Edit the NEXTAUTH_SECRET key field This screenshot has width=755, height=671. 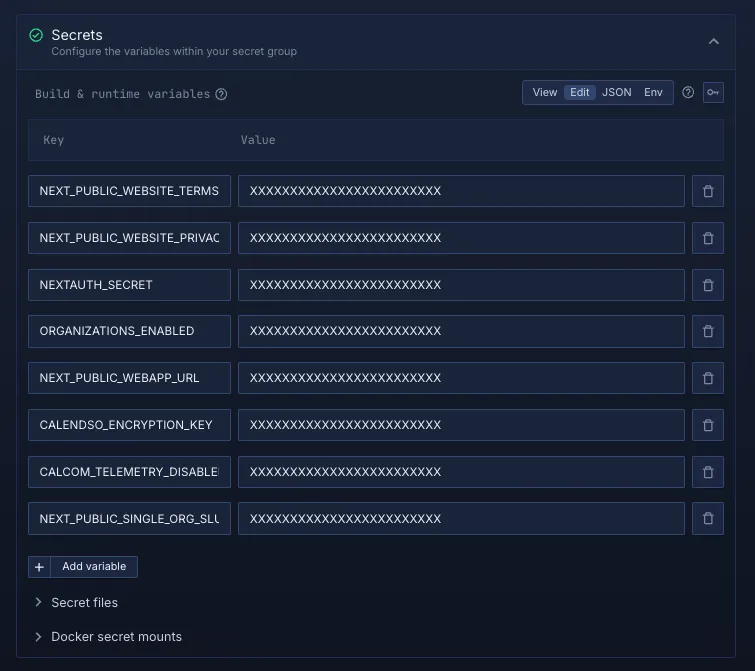click(x=130, y=285)
